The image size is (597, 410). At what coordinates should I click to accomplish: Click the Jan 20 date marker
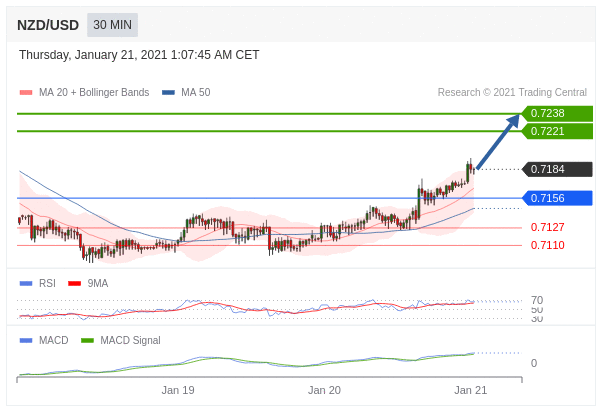324,391
